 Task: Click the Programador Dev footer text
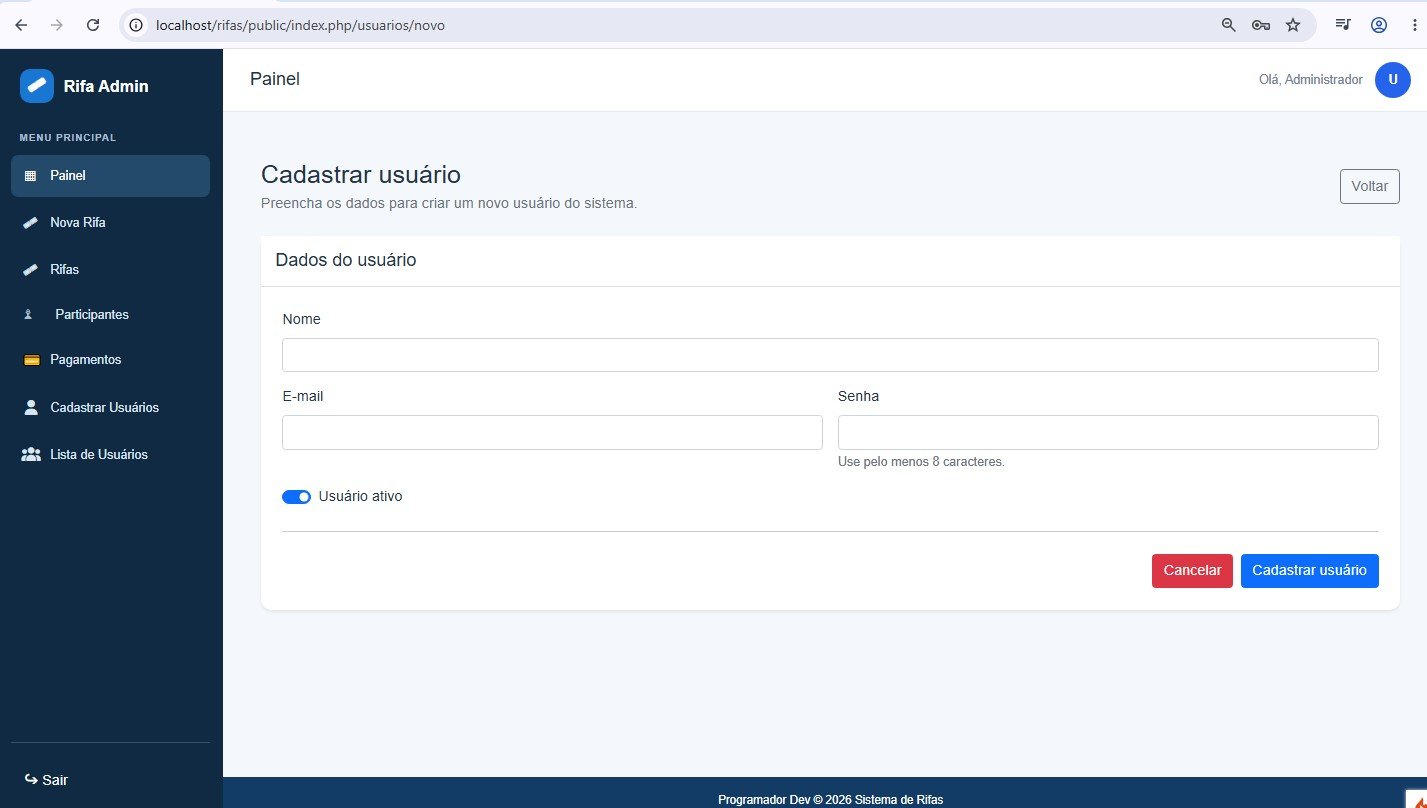coord(830,799)
